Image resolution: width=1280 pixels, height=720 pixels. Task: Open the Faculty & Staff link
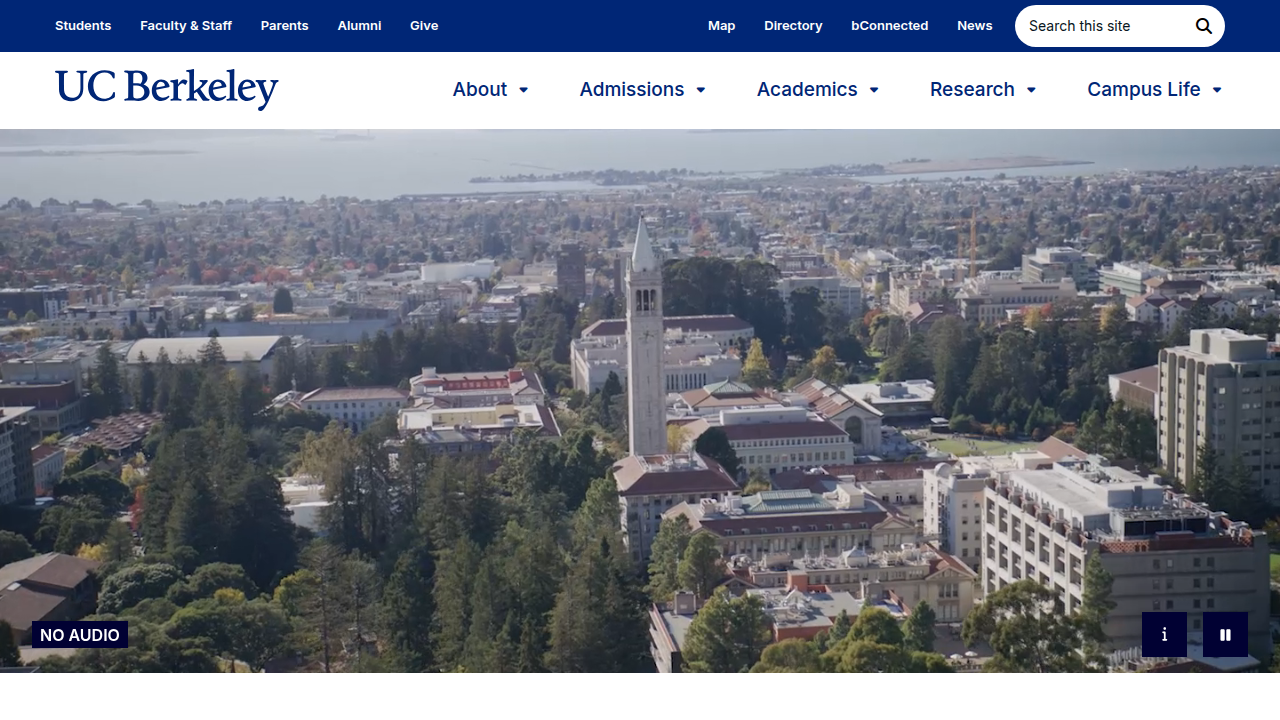point(186,26)
